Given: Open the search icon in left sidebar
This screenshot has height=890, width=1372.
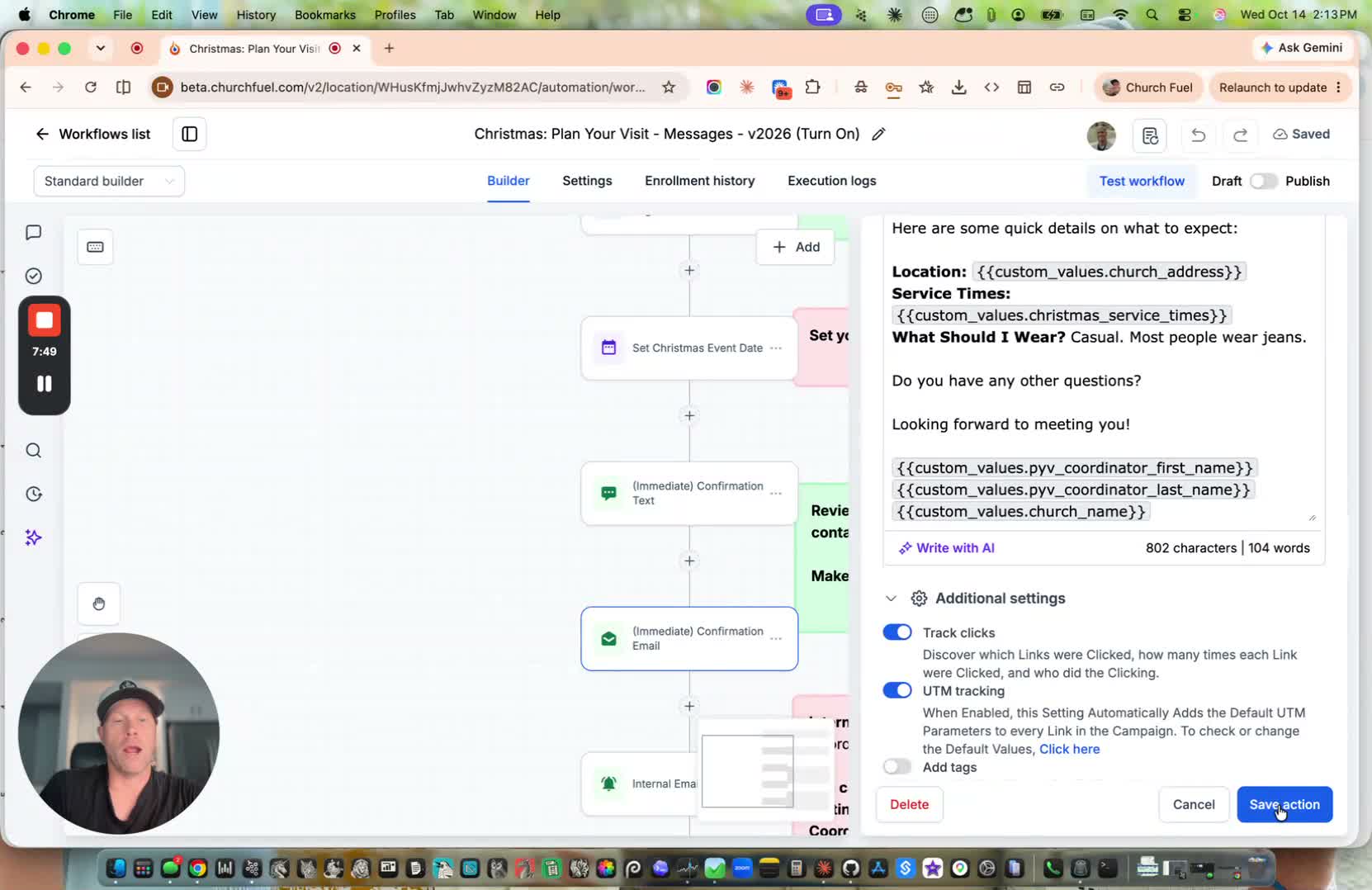Looking at the screenshot, I should [33, 450].
